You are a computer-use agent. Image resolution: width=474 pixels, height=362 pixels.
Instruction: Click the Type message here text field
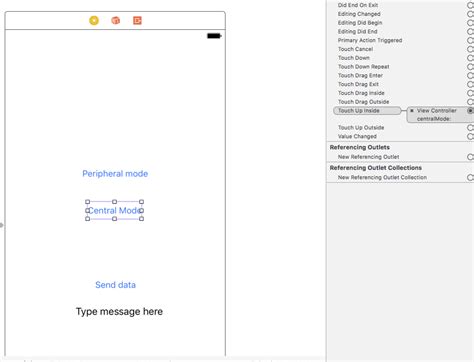119,311
